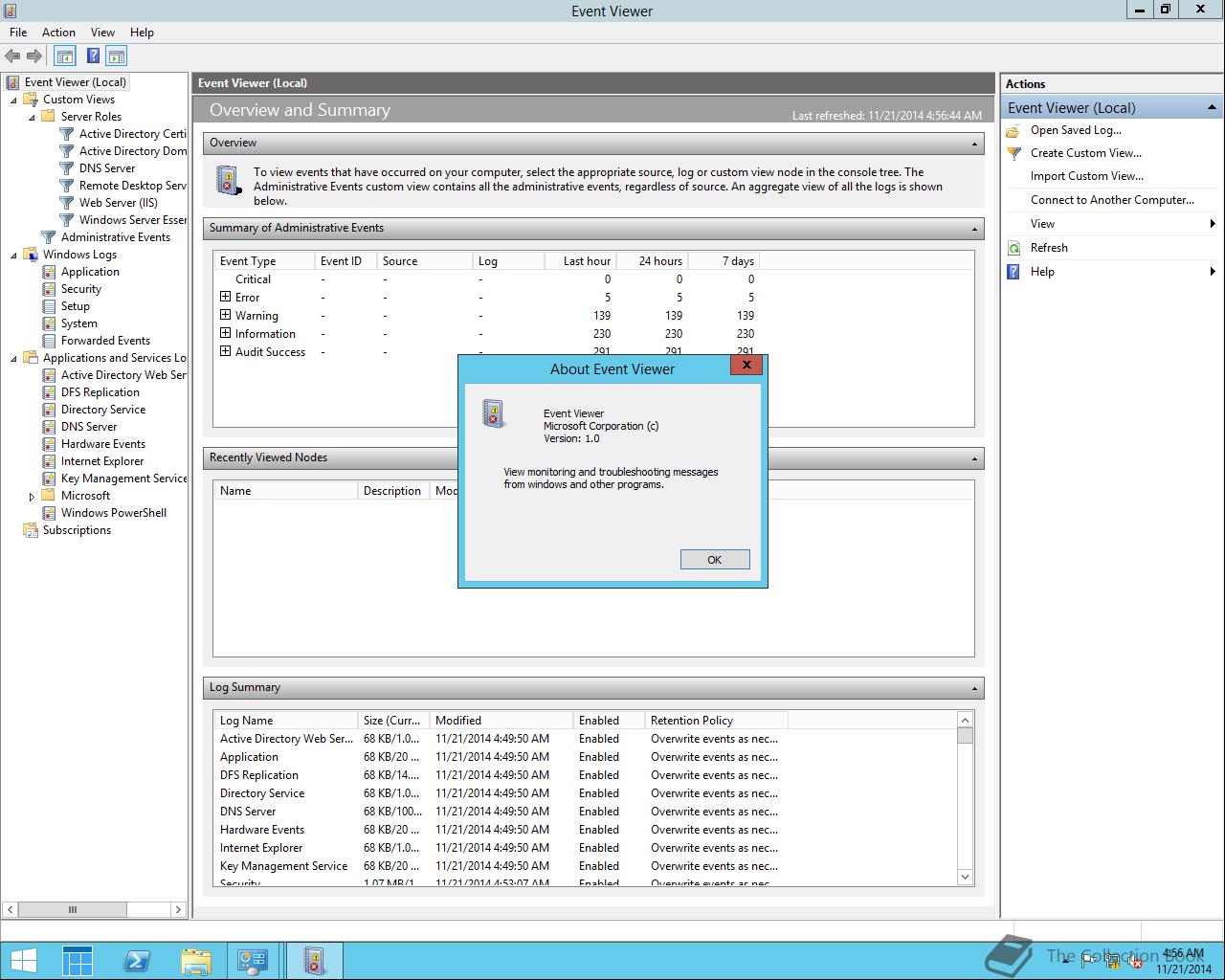This screenshot has height=980, width=1225.
Task: Click the Subscriptions node icon
Action: coord(31,530)
